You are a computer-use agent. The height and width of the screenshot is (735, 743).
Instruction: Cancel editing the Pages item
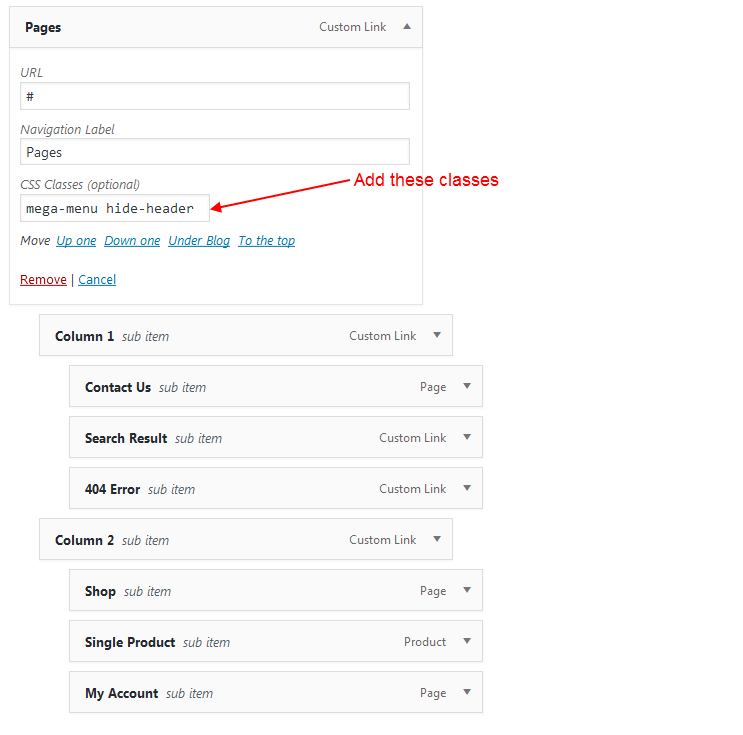(x=97, y=280)
